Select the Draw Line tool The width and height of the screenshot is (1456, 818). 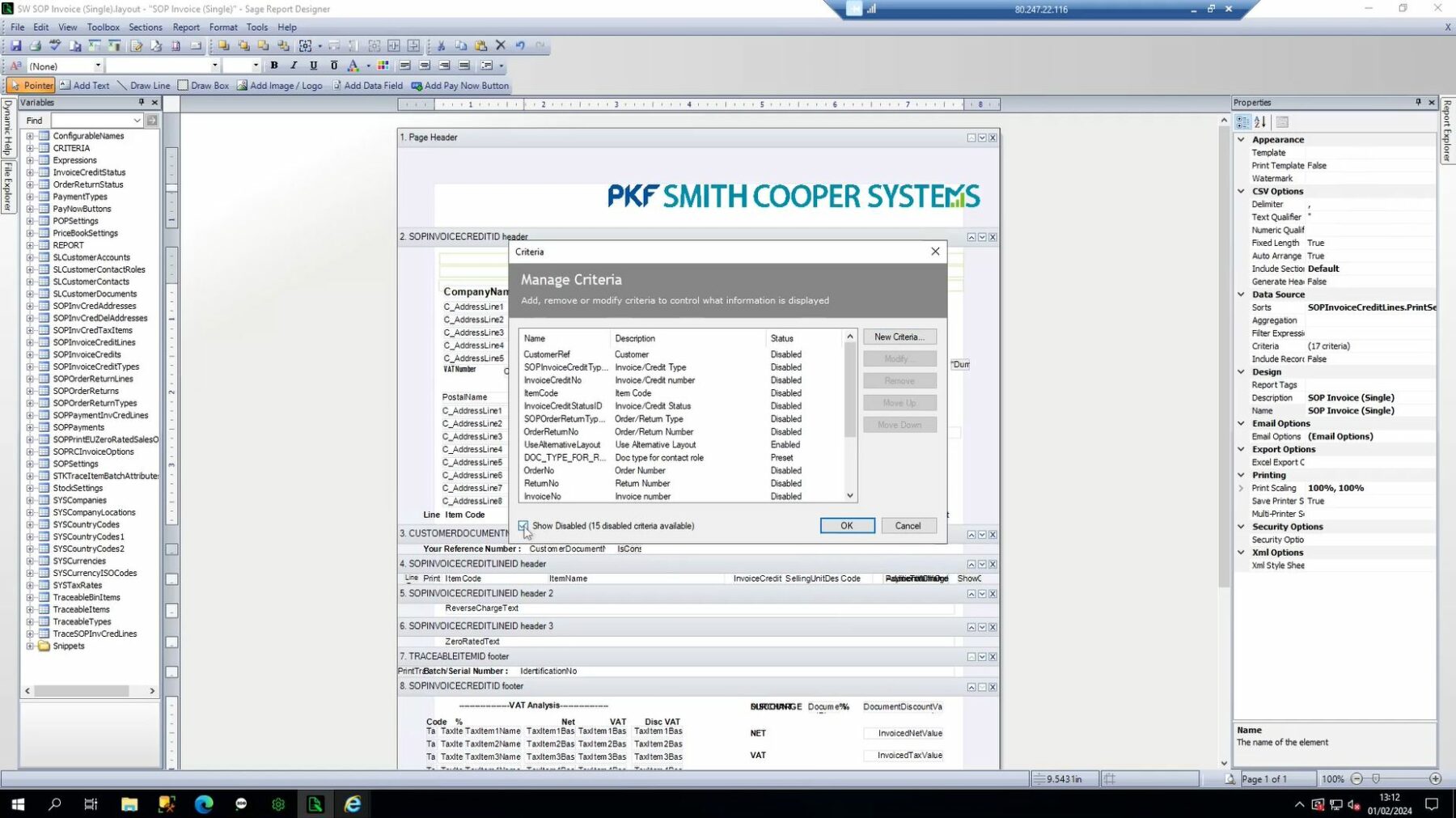click(143, 85)
